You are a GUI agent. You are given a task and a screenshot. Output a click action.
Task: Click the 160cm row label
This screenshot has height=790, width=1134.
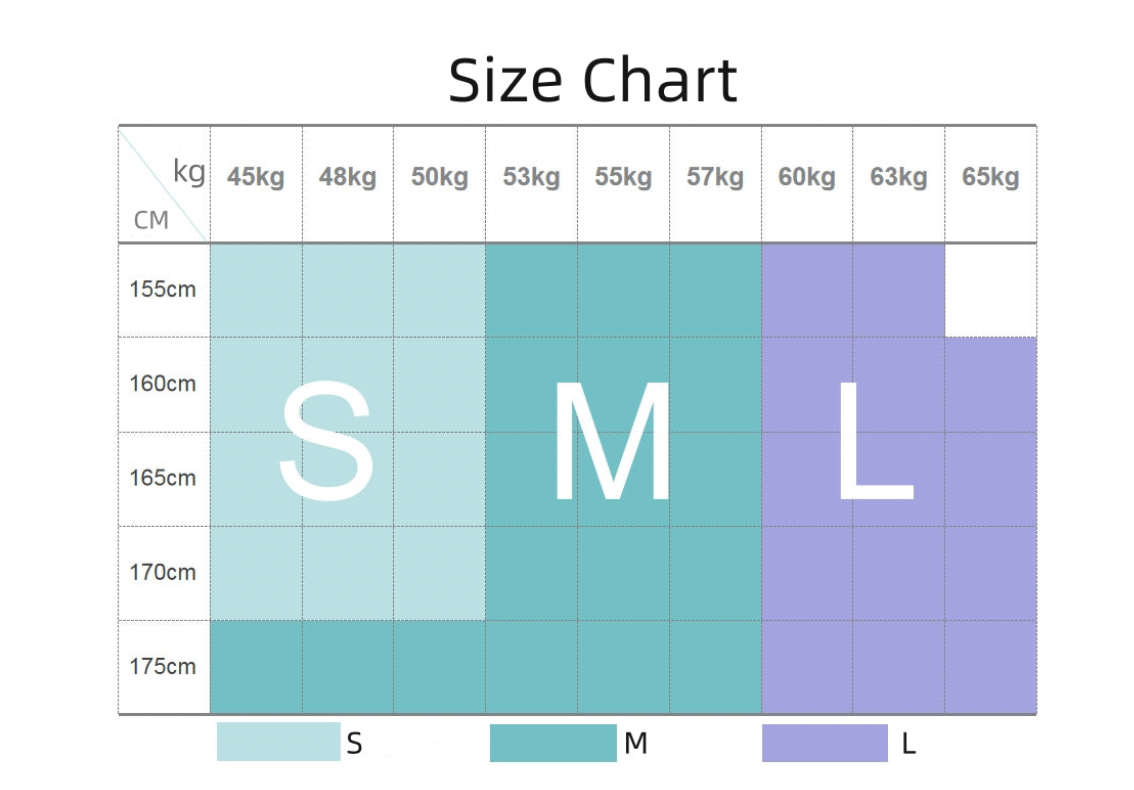tap(163, 384)
